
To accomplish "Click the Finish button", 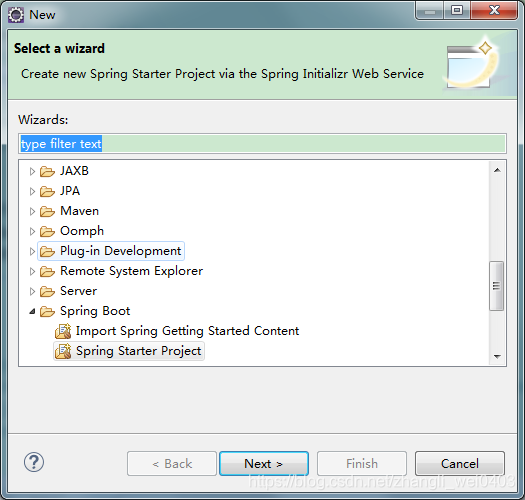I will [362, 463].
